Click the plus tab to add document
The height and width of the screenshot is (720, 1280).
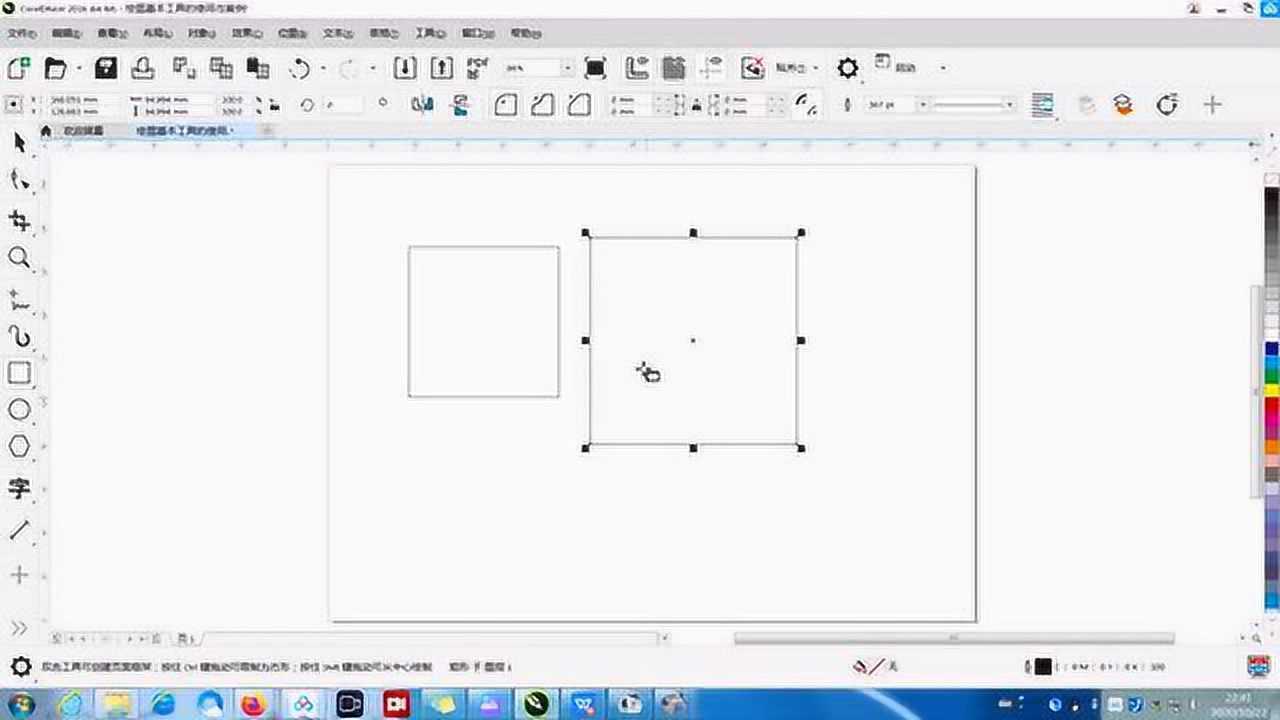tap(267, 131)
